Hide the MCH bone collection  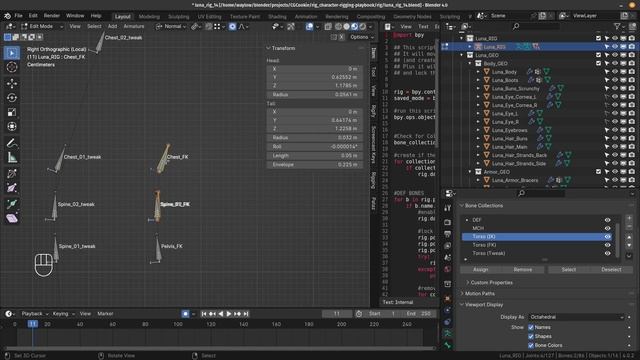(607, 228)
